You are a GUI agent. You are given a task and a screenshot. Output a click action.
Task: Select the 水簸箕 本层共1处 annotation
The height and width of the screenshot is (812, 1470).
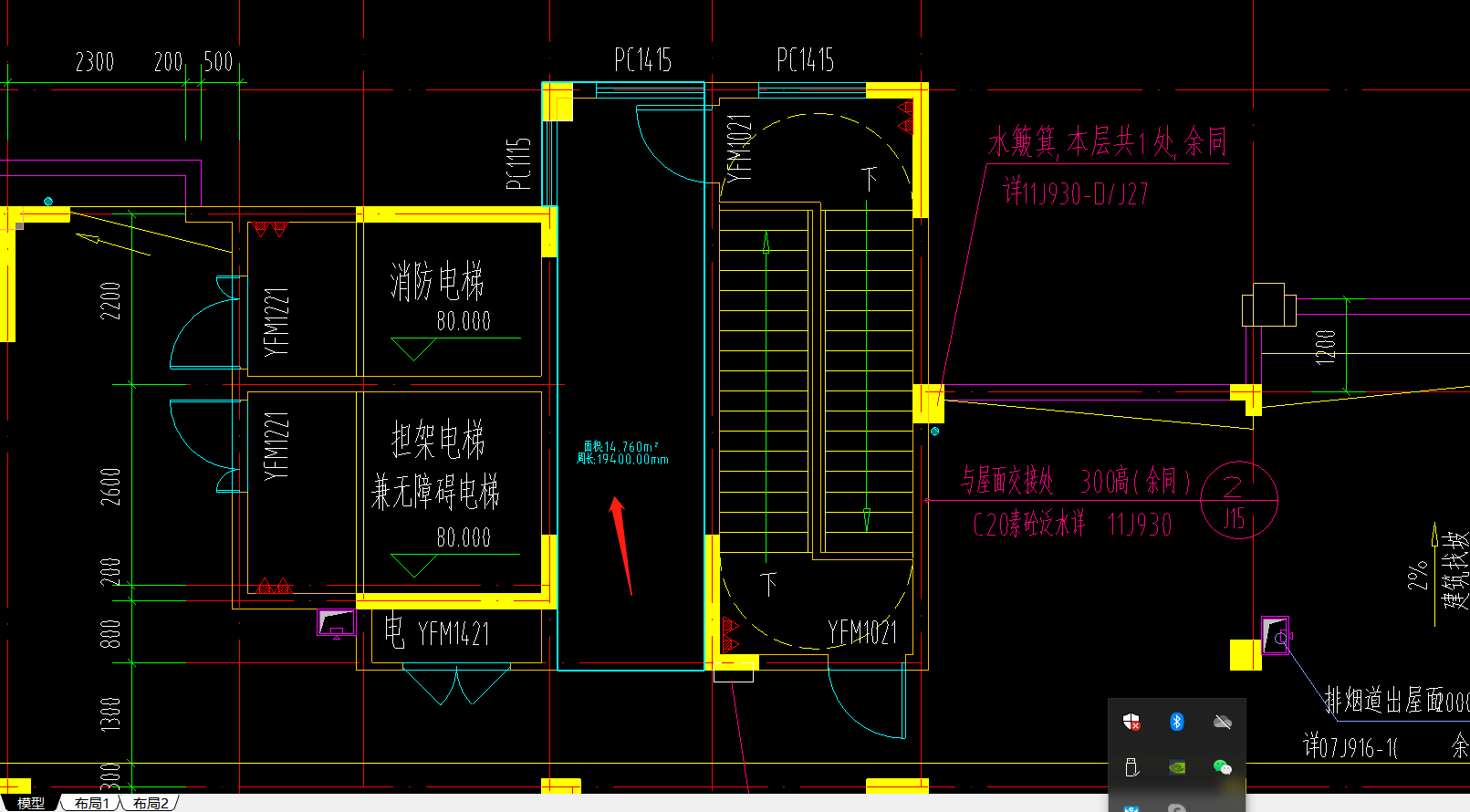click(1108, 142)
